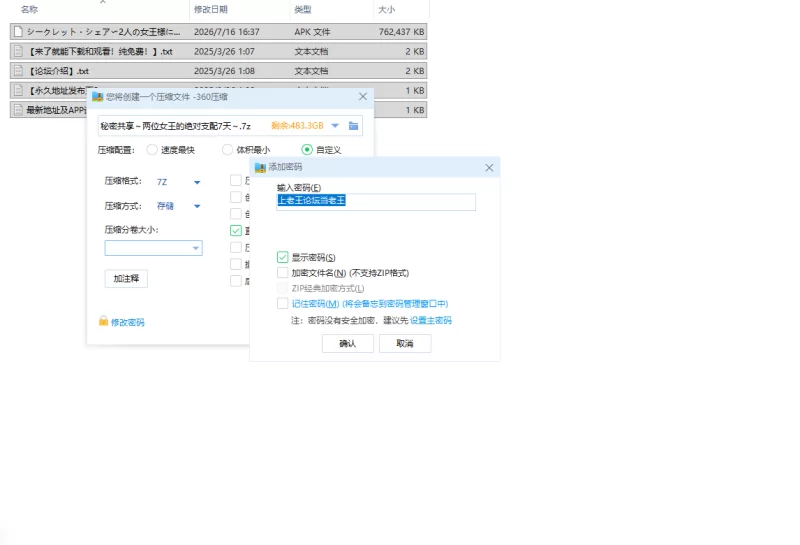The height and width of the screenshot is (545, 800).
Task: Click file icon of 【永久地址发布 row
Action: coord(18,90)
